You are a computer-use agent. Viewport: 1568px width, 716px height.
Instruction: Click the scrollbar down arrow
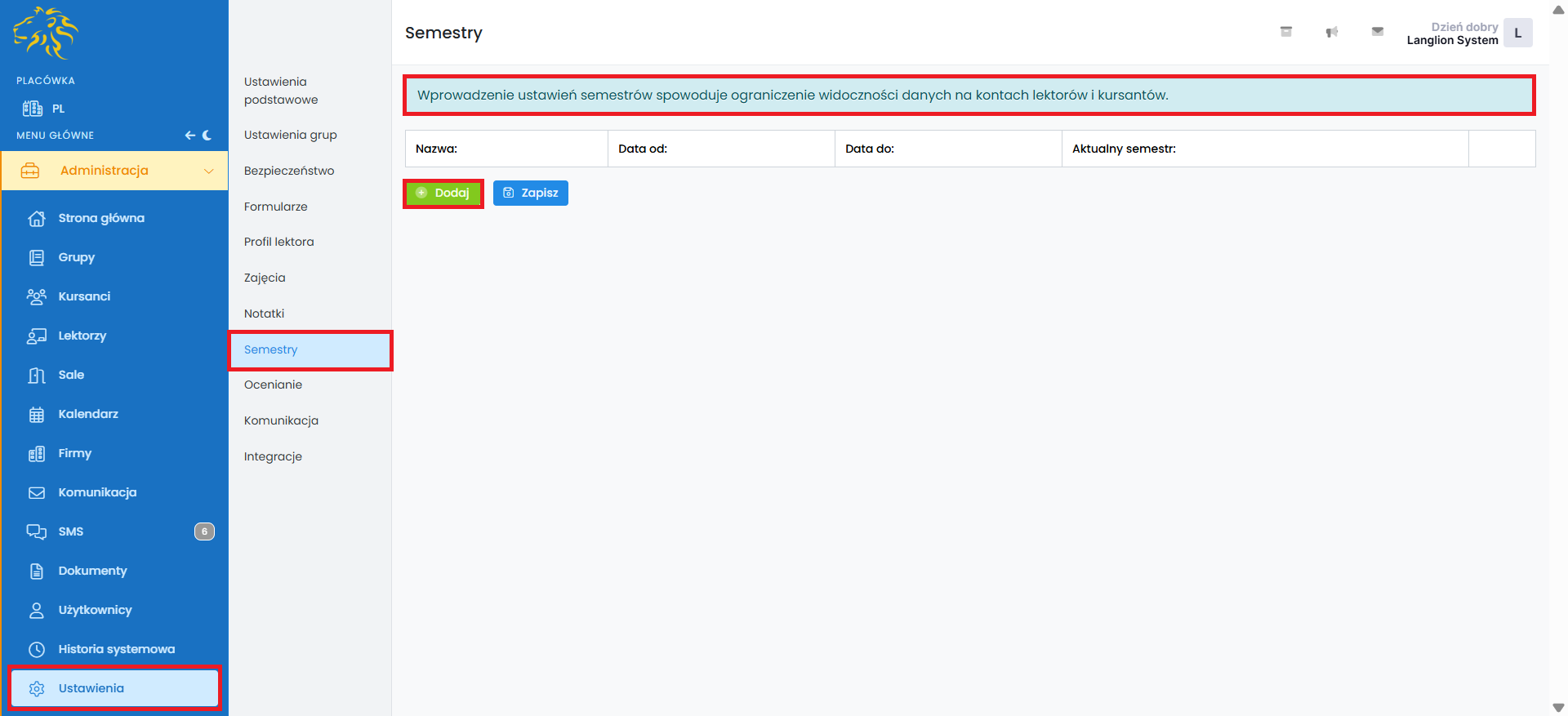click(x=1558, y=708)
